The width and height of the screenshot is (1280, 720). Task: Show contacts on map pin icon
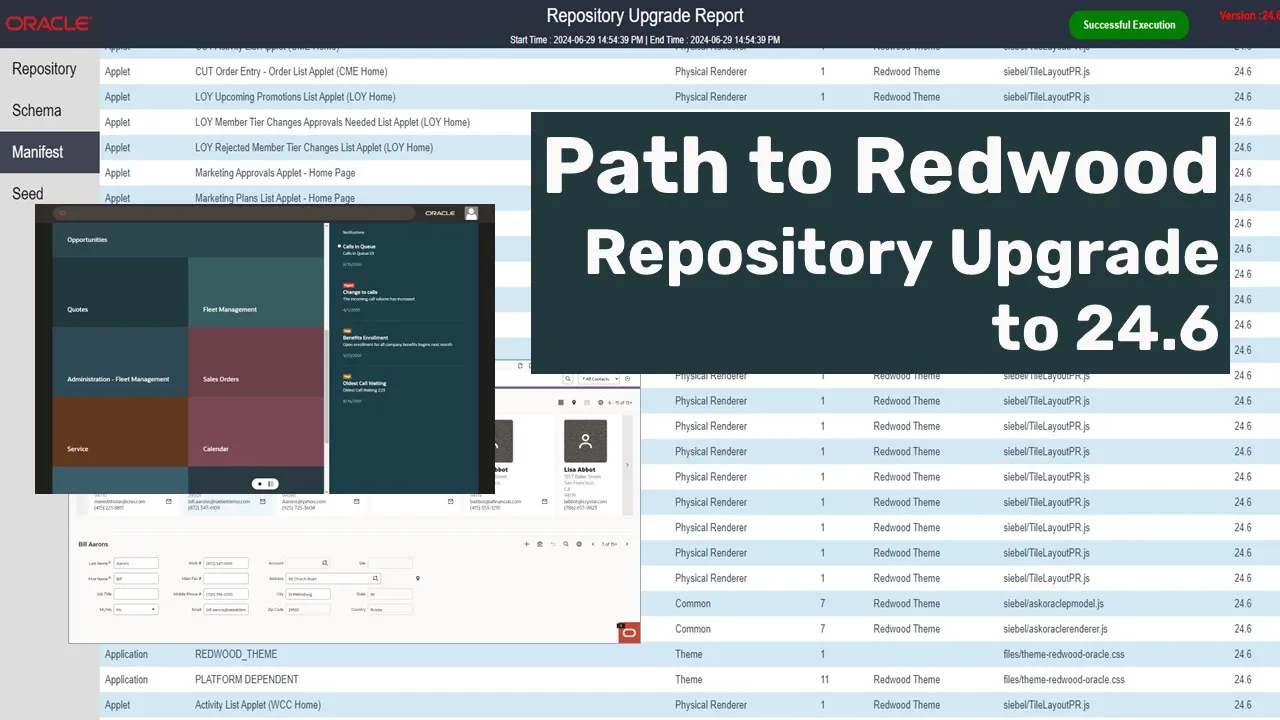(574, 402)
